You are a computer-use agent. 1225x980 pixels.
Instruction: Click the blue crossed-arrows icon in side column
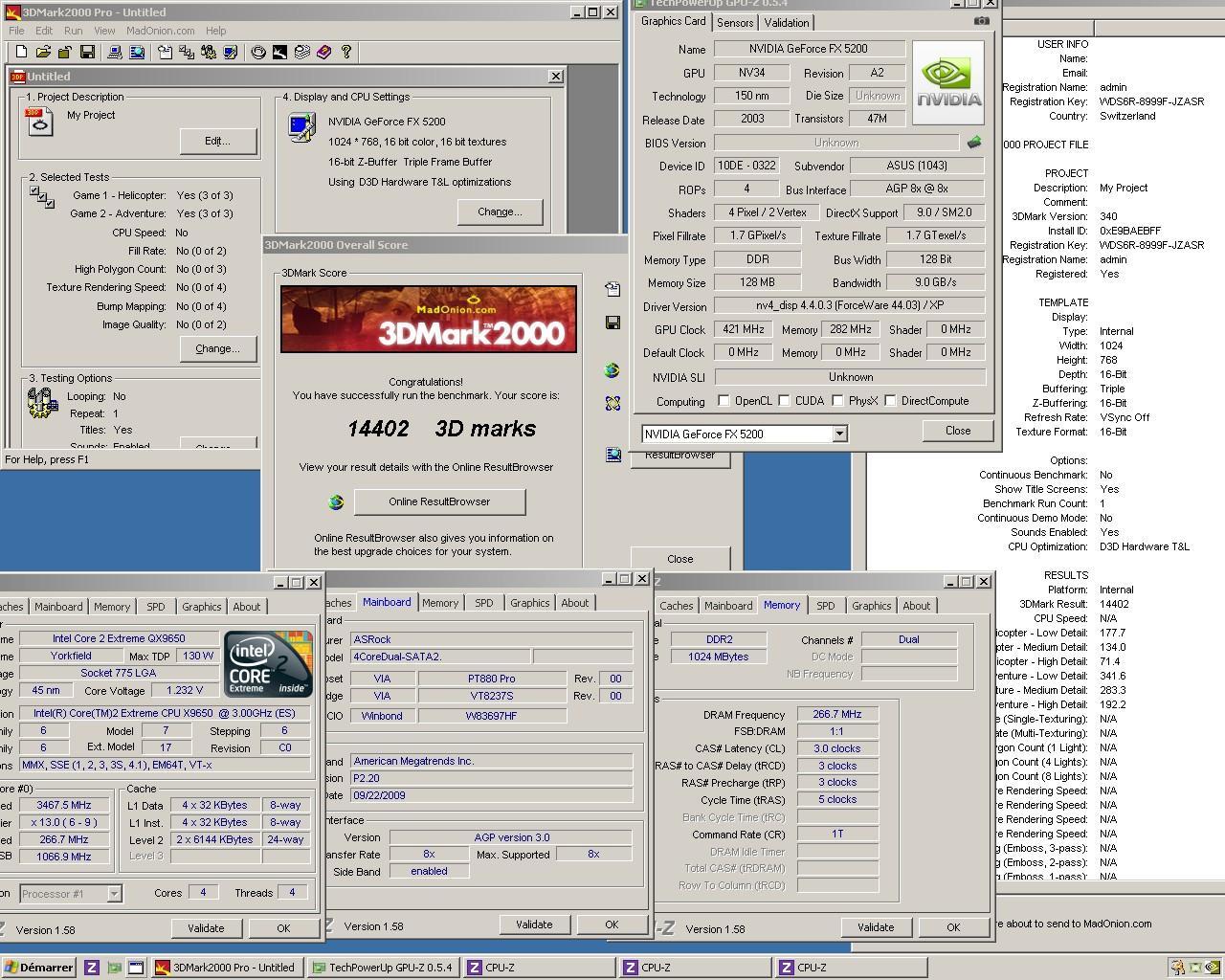612,404
